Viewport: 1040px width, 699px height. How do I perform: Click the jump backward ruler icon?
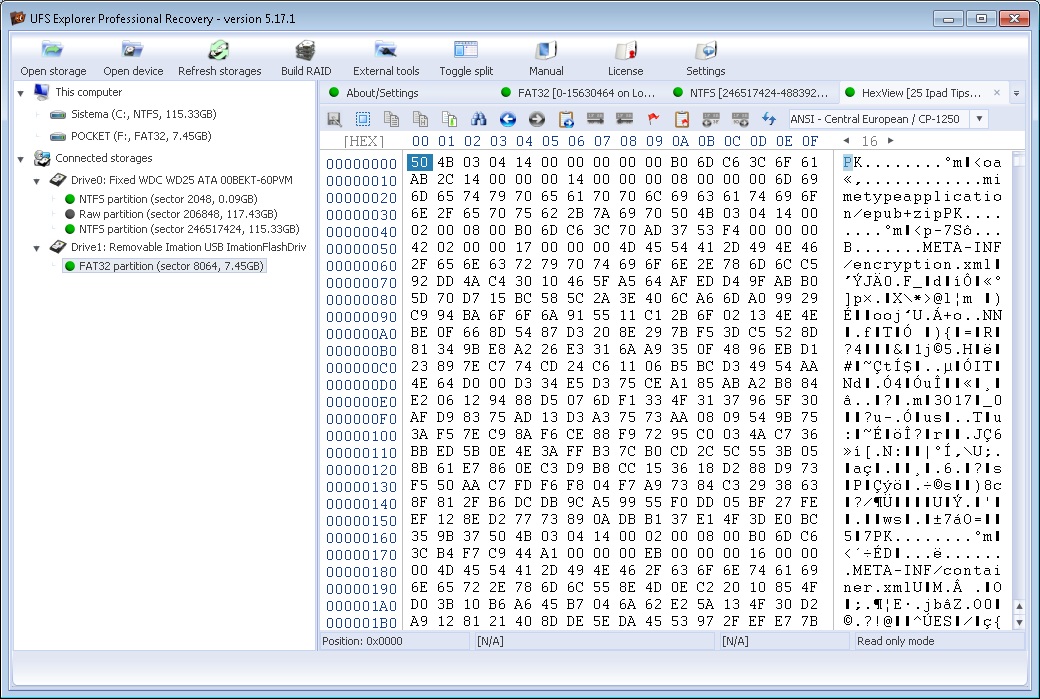[624, 119]
